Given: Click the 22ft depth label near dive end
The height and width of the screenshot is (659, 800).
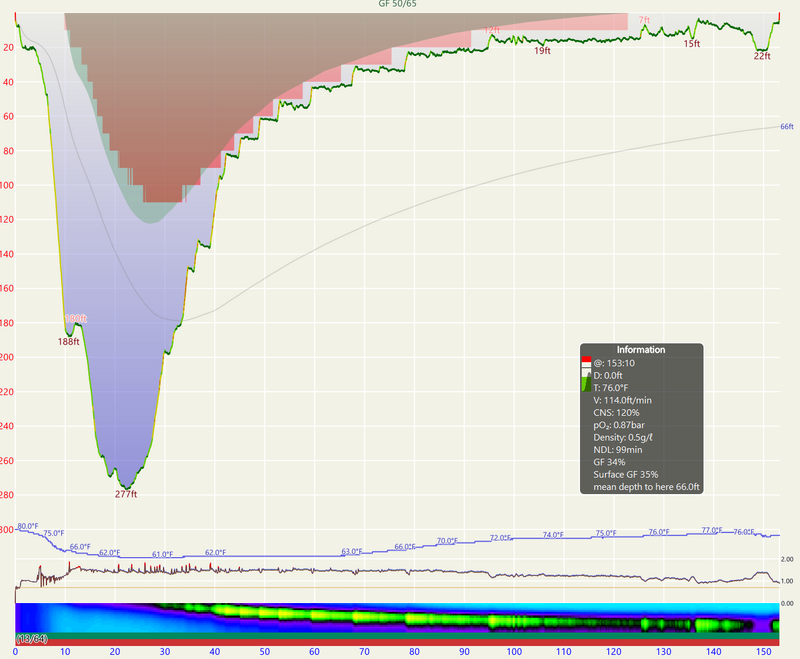Looking at the screenshot, I should (762, 57).
